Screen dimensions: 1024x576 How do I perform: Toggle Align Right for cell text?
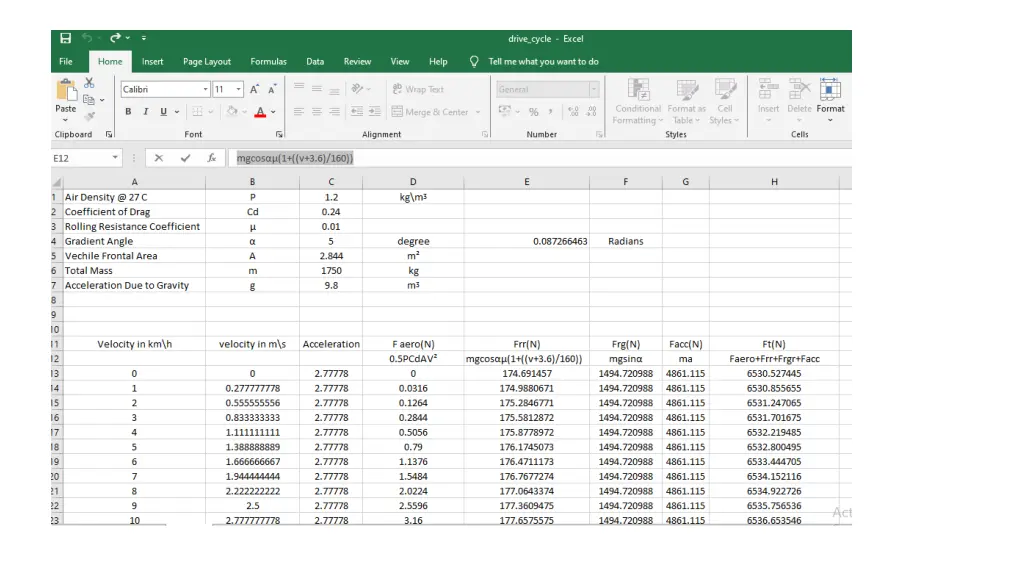(334, 112)
